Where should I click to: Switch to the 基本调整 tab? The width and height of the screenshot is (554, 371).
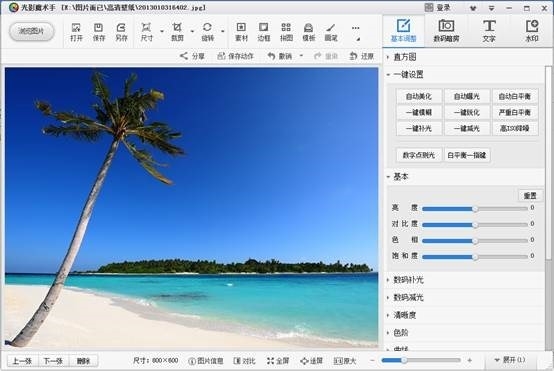[403, 30]
